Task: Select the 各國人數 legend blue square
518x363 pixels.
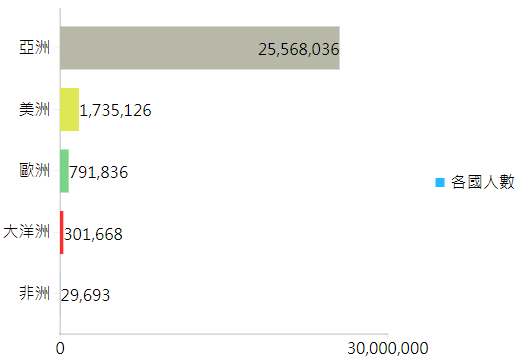Action: 440,182
